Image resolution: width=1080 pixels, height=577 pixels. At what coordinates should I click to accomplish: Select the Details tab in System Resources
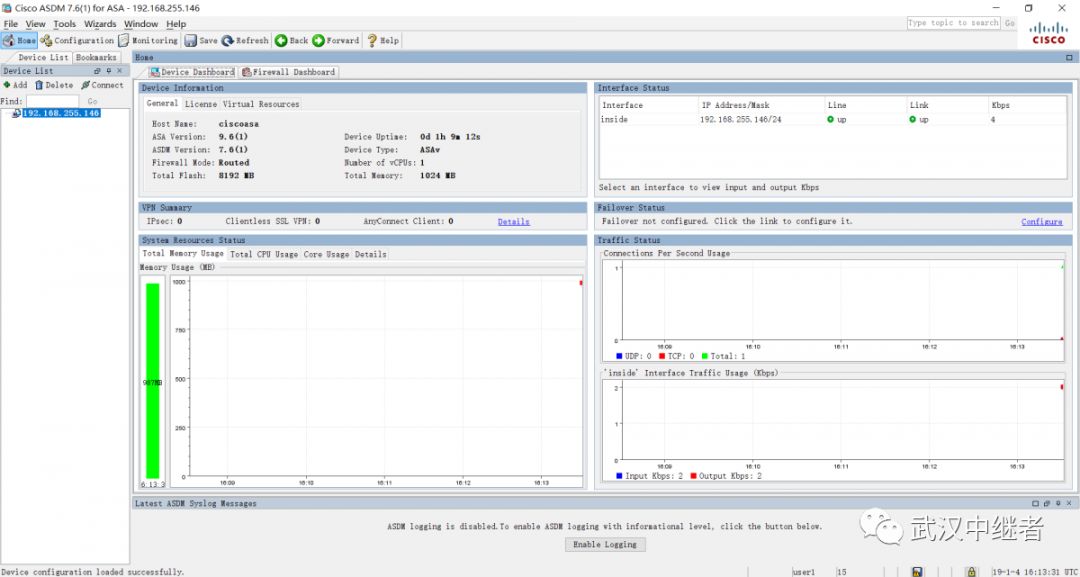(371, 254)
